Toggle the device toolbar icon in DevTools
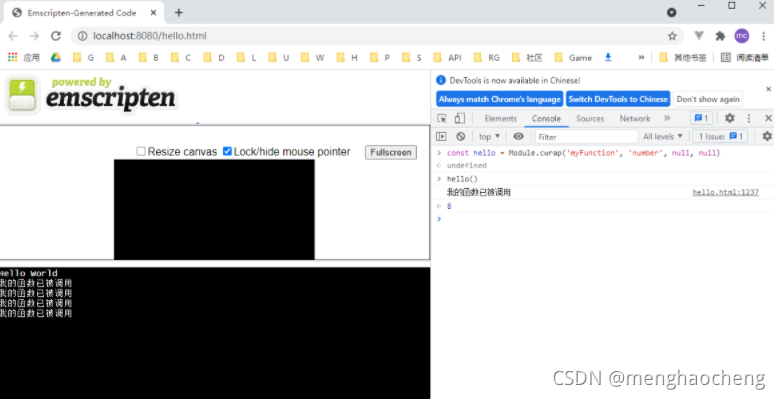This screenshot has height=399, width=780. 460,118
